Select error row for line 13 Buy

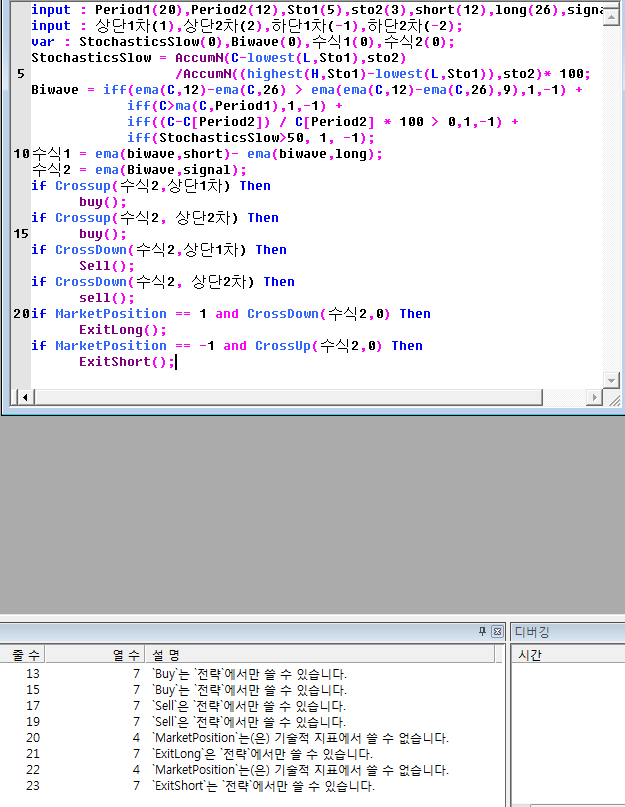pos(251,673)
